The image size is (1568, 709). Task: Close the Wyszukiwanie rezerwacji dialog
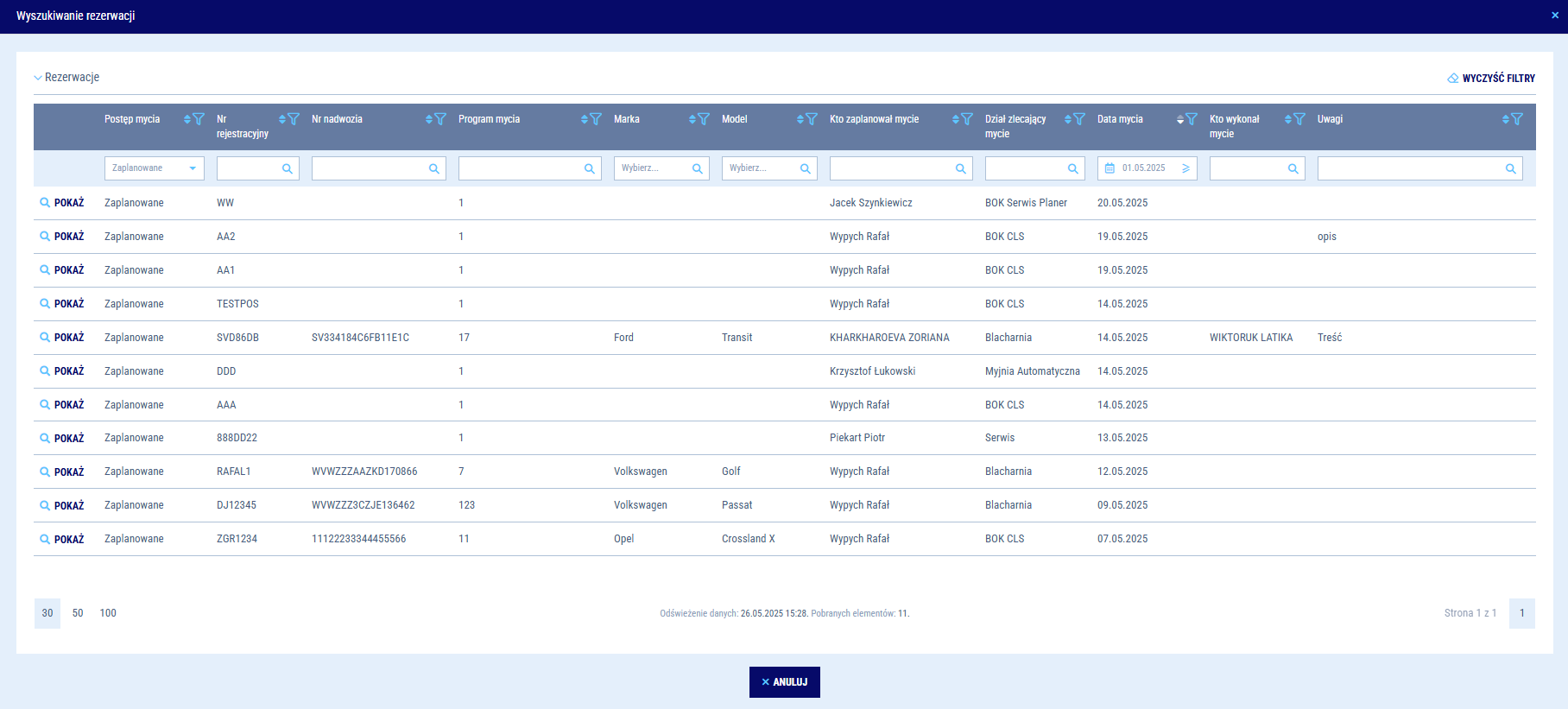click(x=1555, y=16)
